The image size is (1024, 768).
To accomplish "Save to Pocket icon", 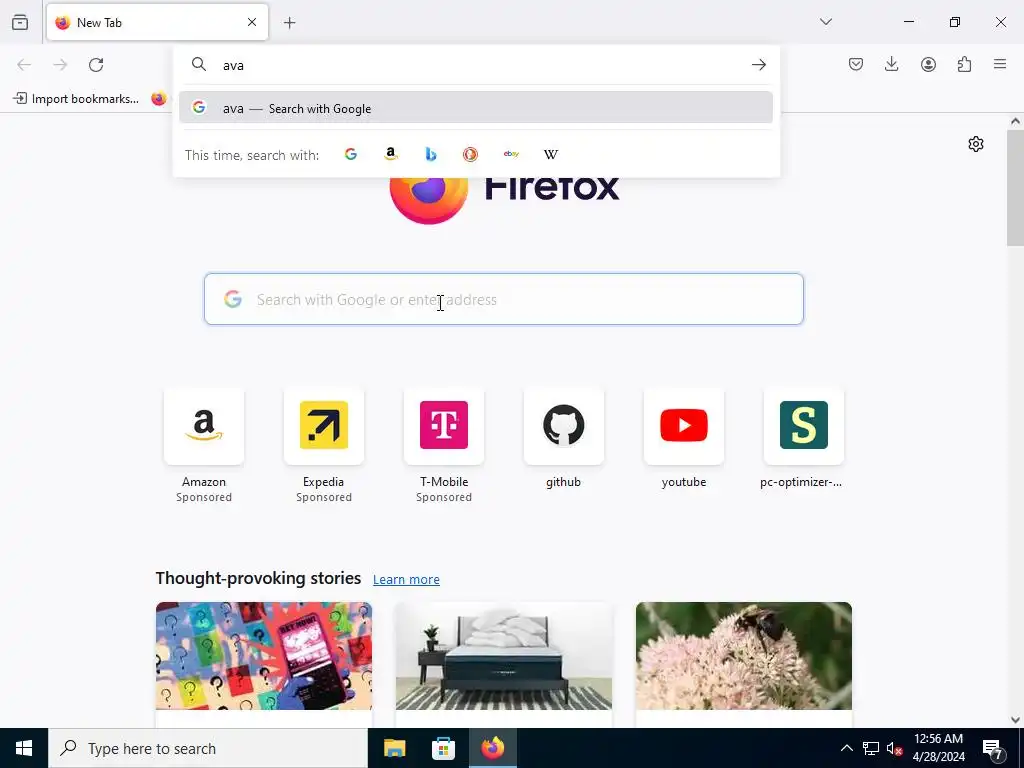I will pyautogui.click(x=856, y=64).
